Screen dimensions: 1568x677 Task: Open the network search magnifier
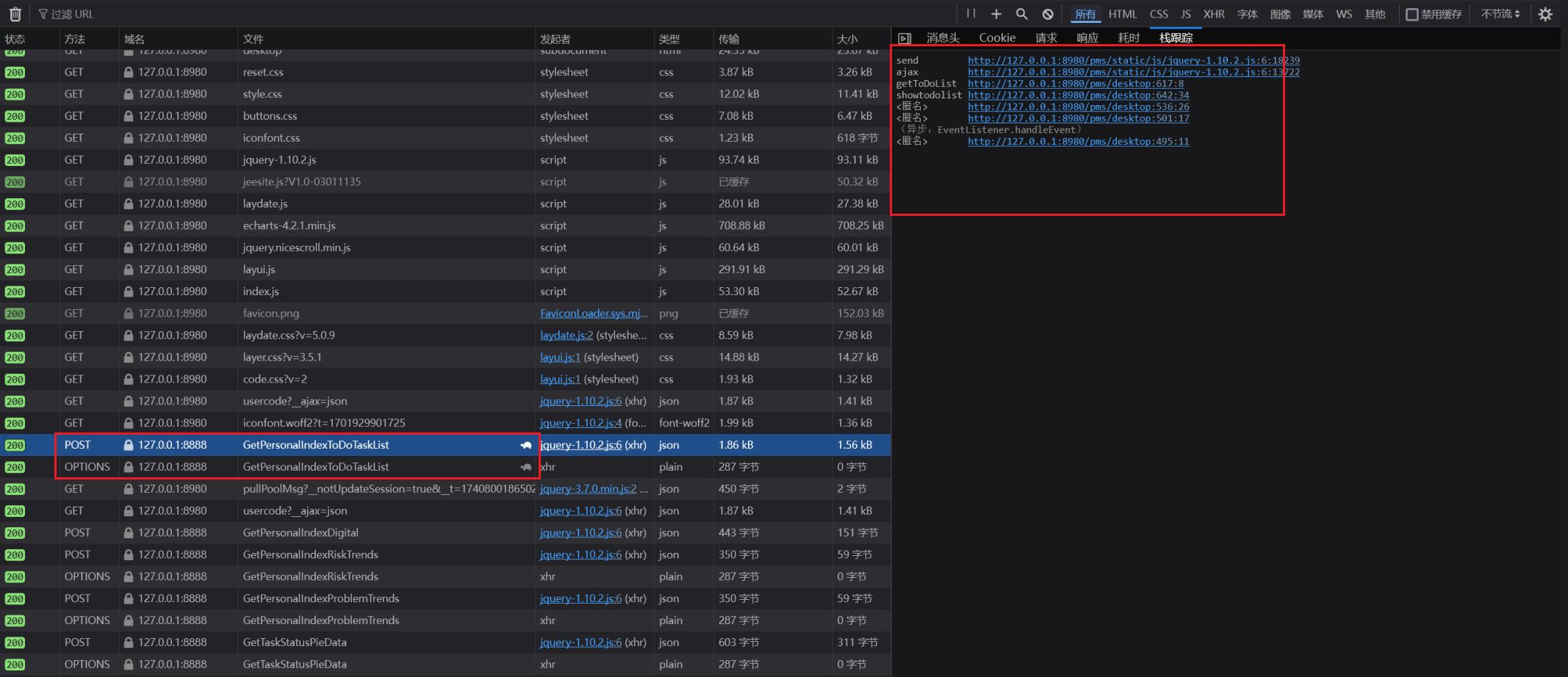(x=1021, y=14)
